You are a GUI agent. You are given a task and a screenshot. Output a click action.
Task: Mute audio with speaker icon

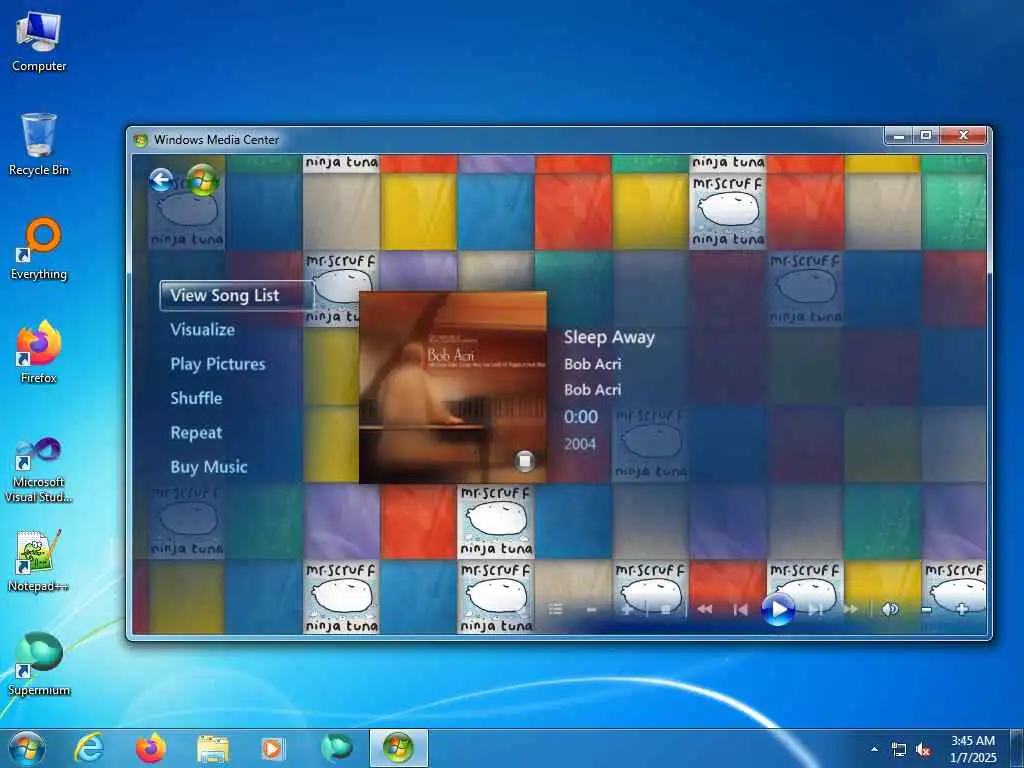tap(889, 609)
